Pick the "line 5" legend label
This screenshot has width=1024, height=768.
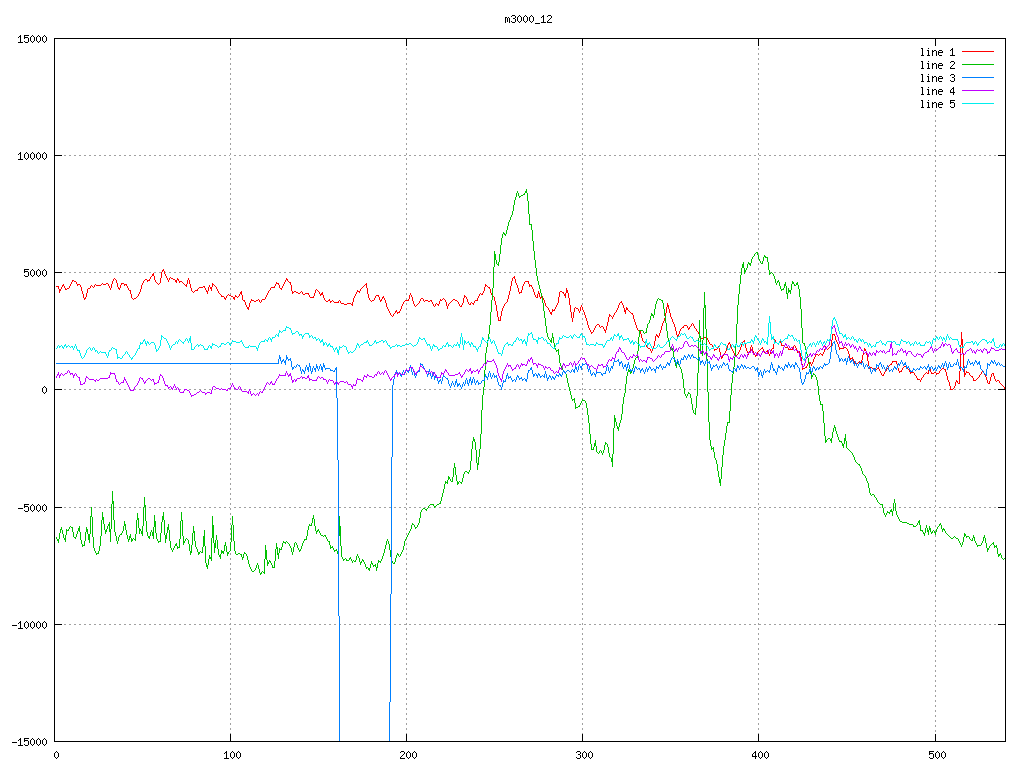(x=938, y=104)
